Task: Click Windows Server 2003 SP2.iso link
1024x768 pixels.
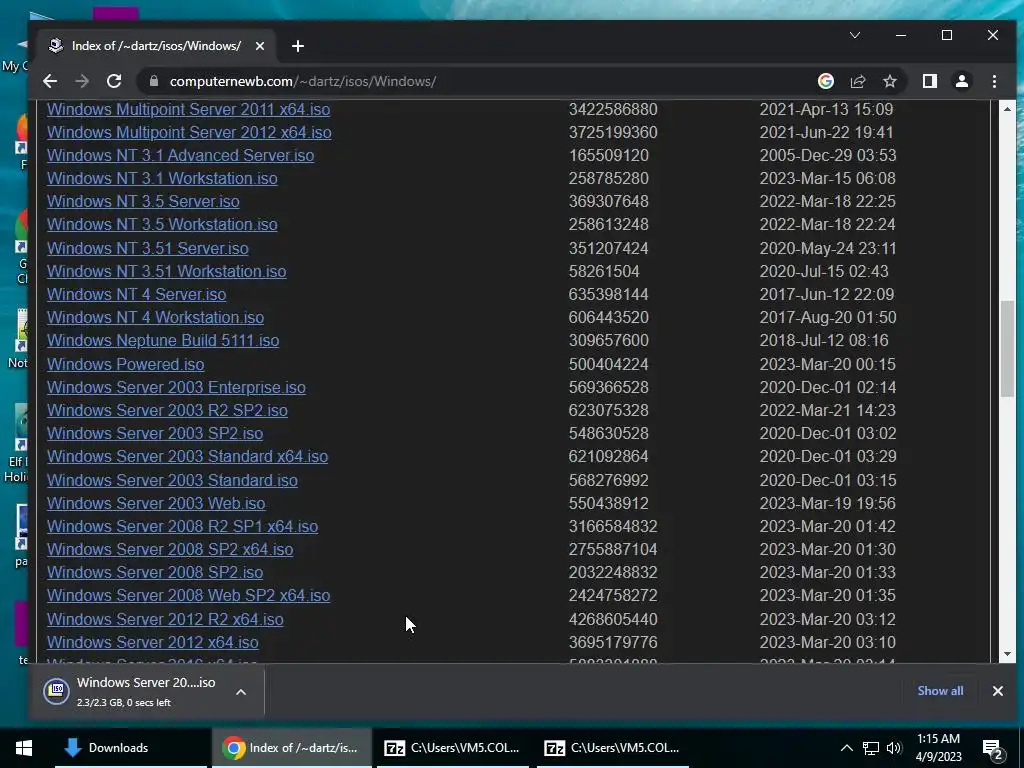Action: [155, 433]
